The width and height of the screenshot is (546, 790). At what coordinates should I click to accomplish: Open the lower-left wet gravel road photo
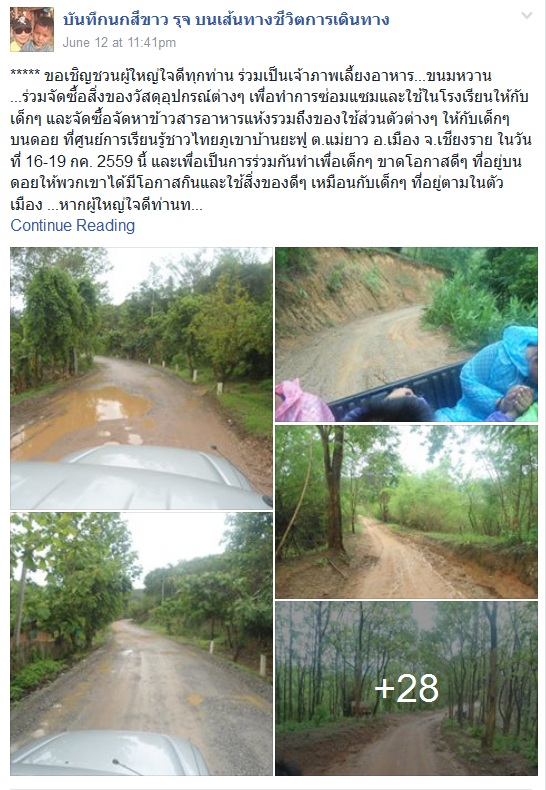click(x=141, y=644)
